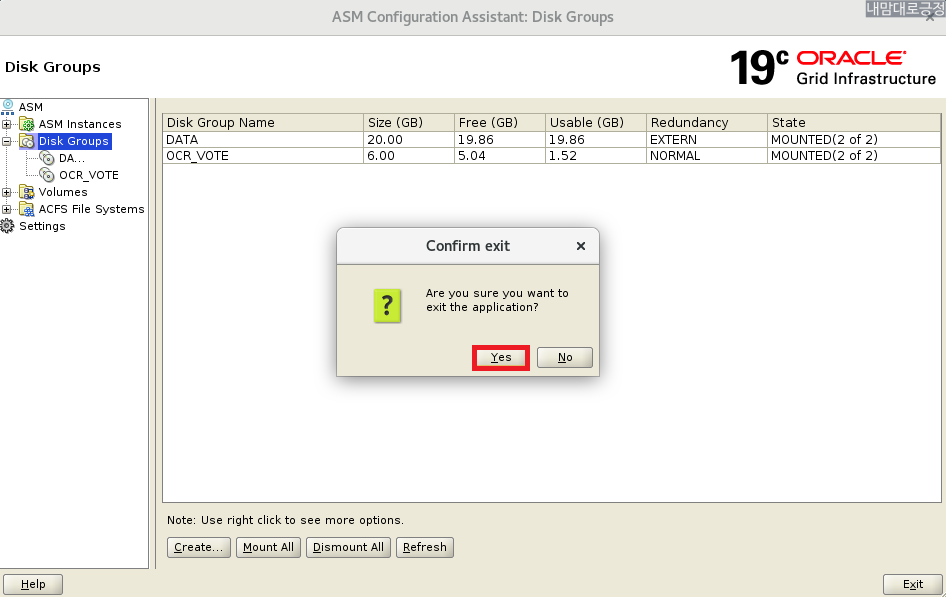Select the ASM root node icon

[x=8, y=107]
